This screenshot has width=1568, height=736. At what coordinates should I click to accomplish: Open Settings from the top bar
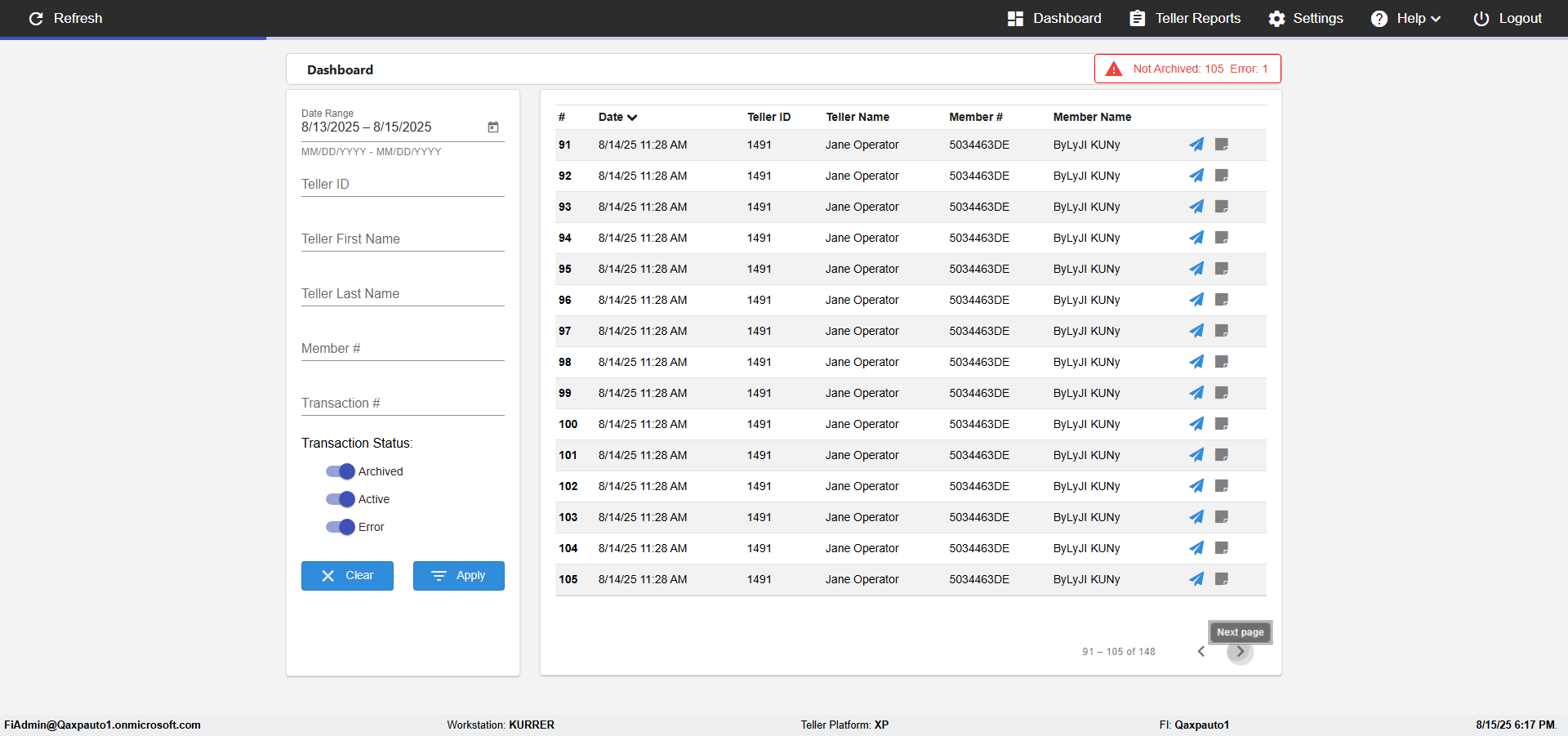(x=1305, y=18)
